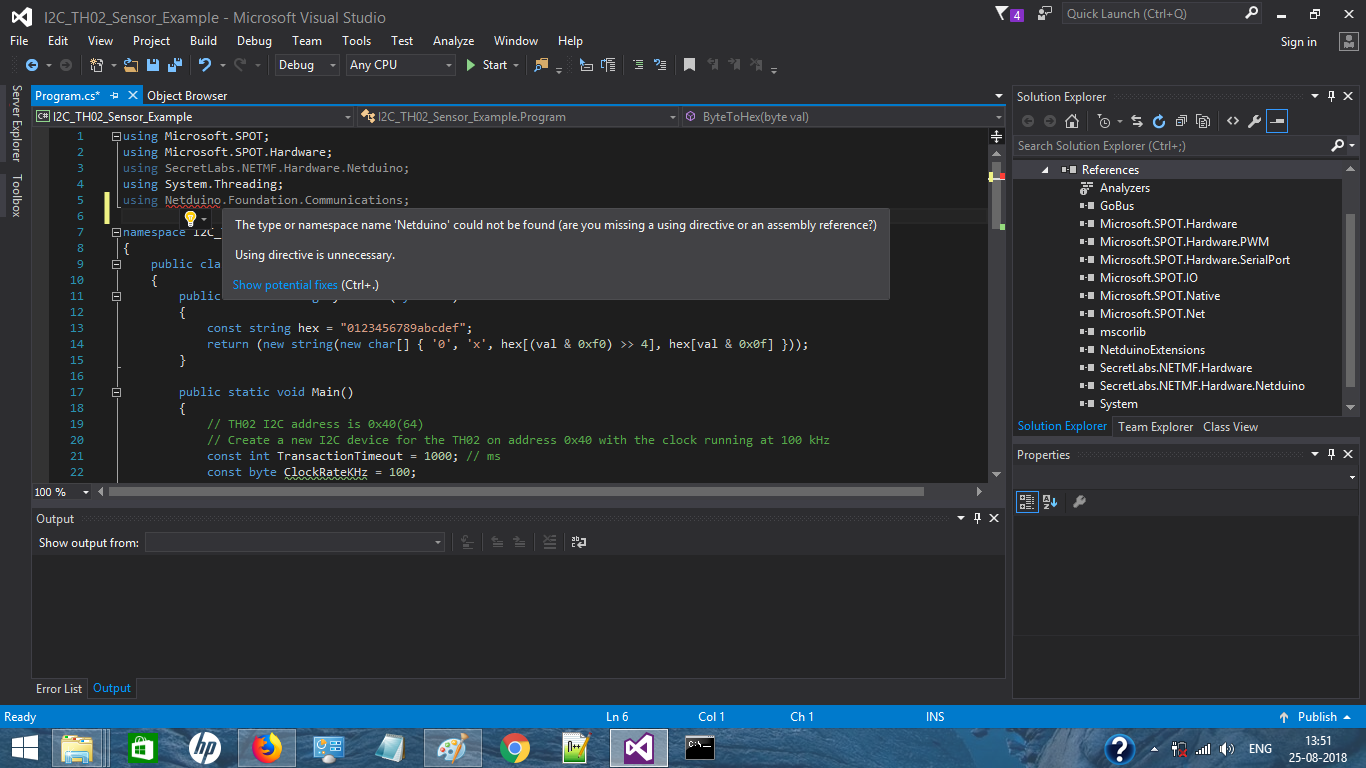Image resolution: width=1366 pixels, height=768 pixels.
Task: Click the Publish button in status bar
Action: [1316, 717]
